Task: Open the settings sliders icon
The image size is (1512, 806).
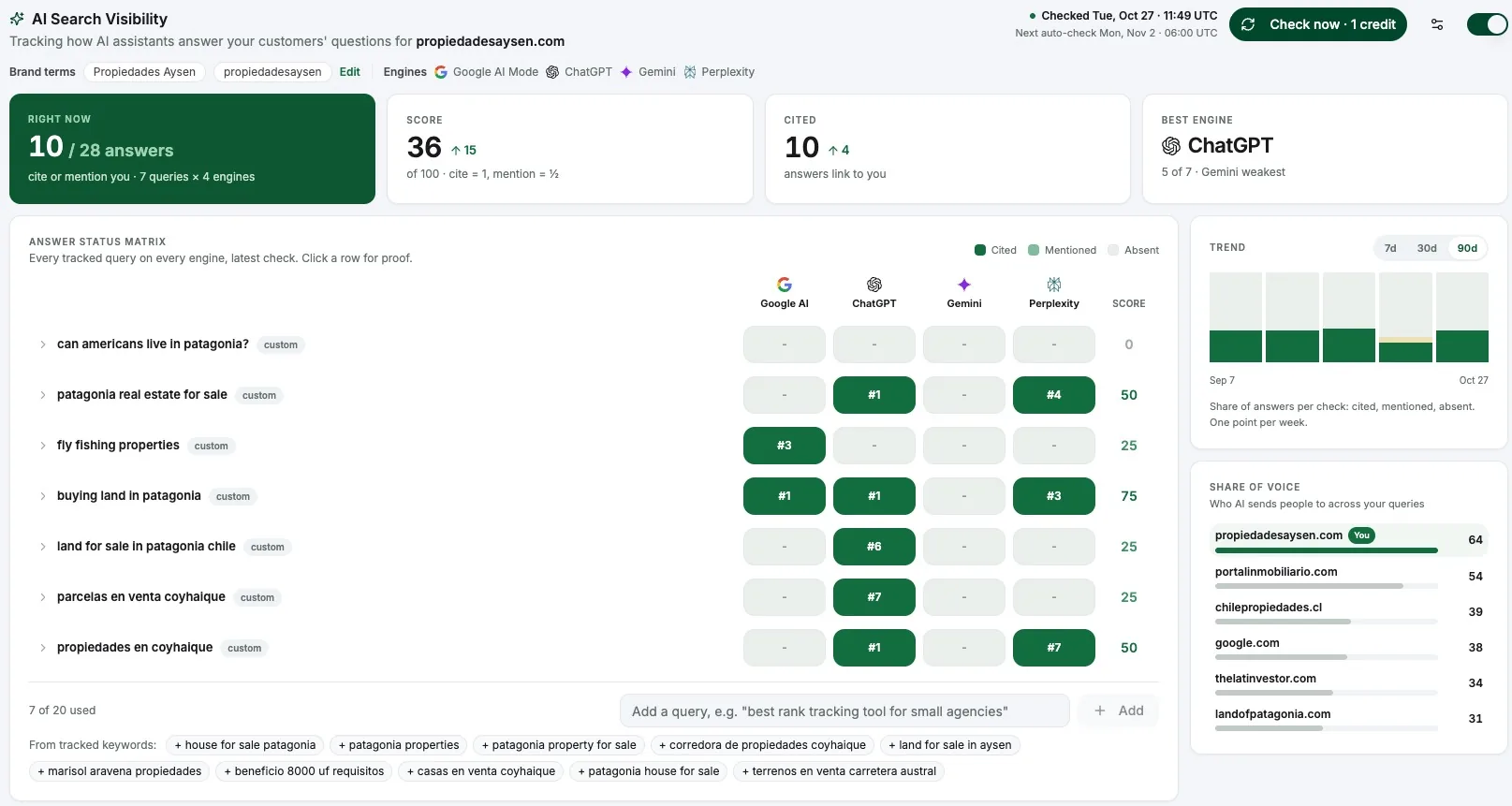Action: pyautogui.click(x=1437, y=24)
